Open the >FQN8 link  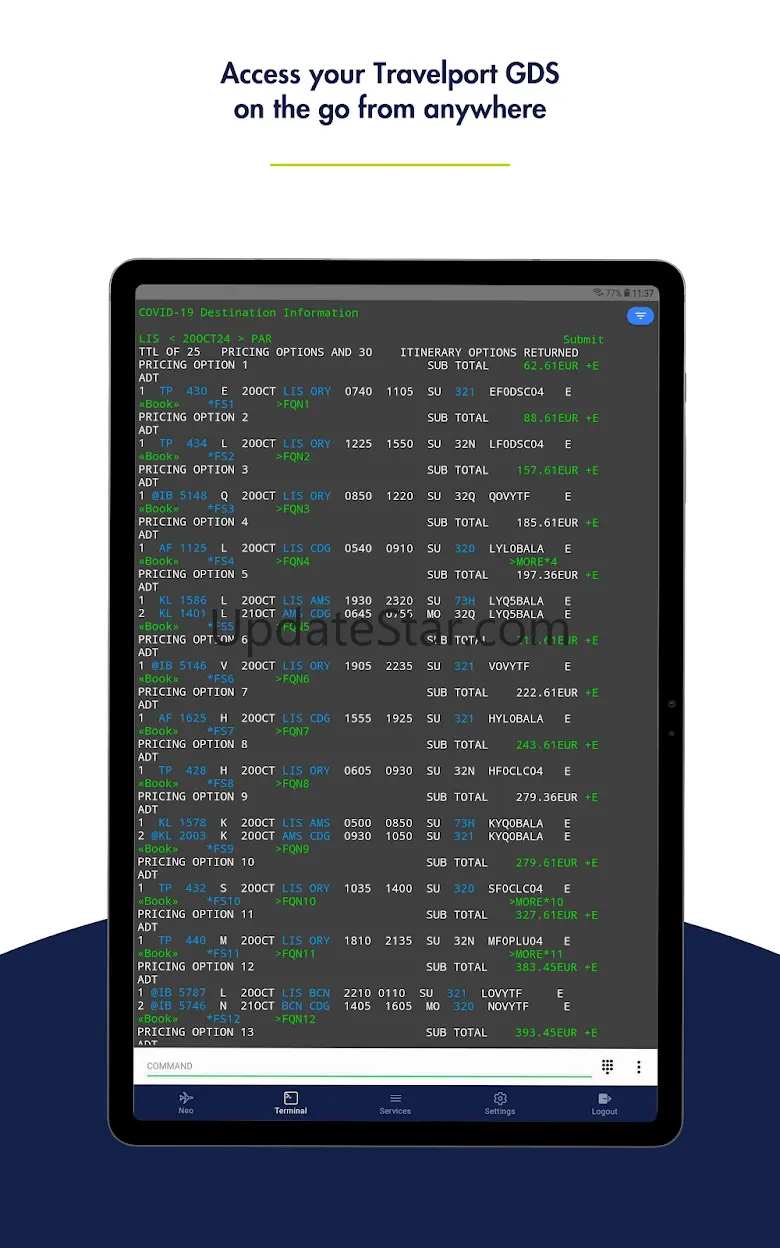pos(293,784)
